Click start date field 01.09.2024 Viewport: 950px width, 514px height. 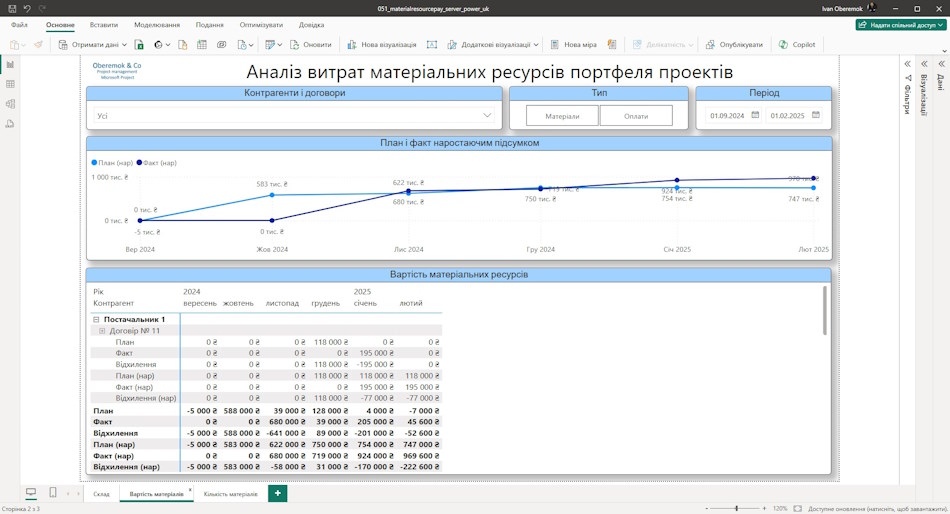(x=727, y=116)
